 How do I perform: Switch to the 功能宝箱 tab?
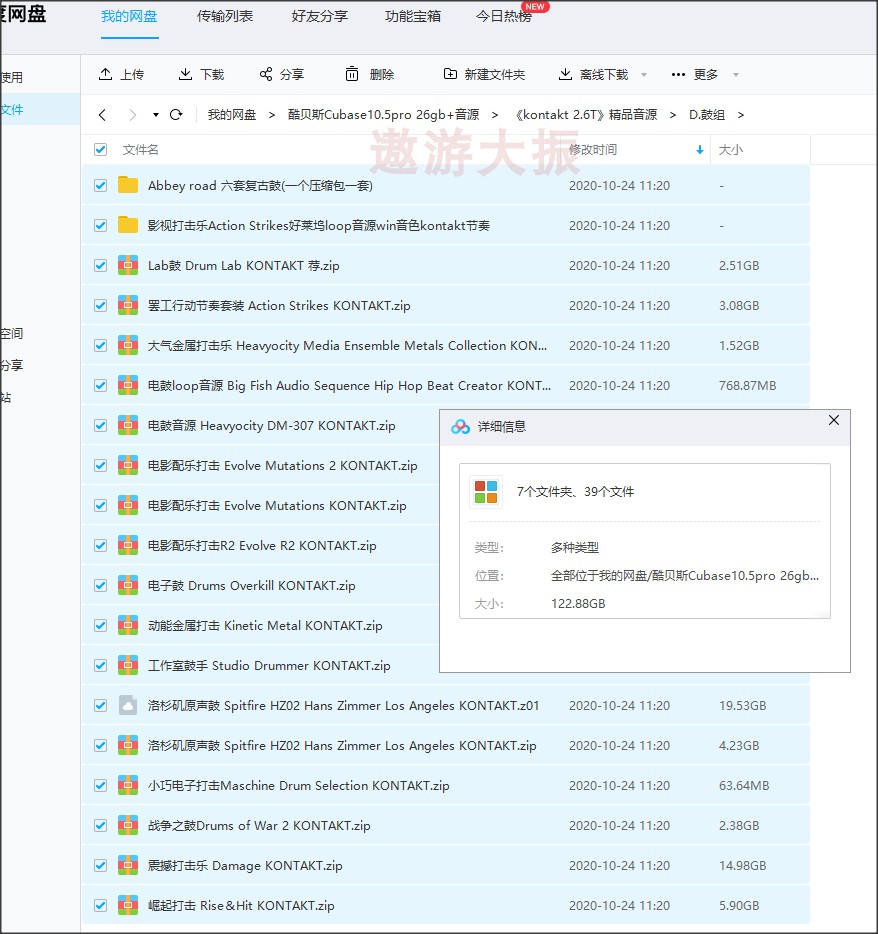[x=413, y=16]
